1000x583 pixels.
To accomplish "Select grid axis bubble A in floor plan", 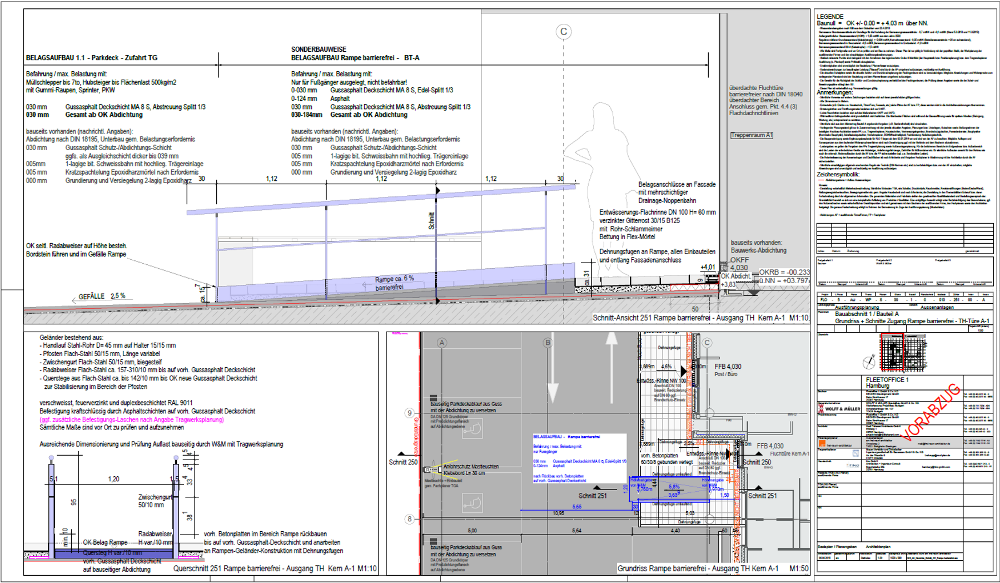I will coord(440,341).
